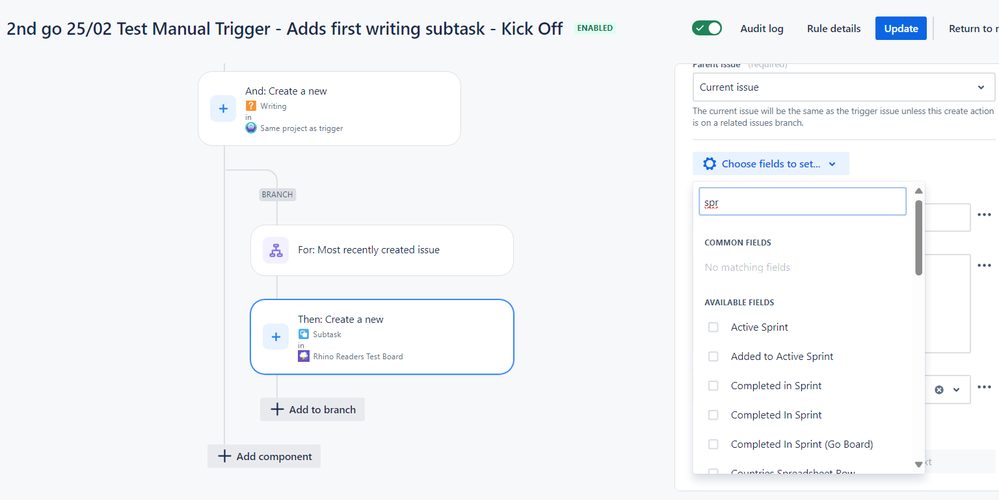The width and height of the screenshot is (999, 500).
Task: Clear the field using the X icon
Action: 939,389
